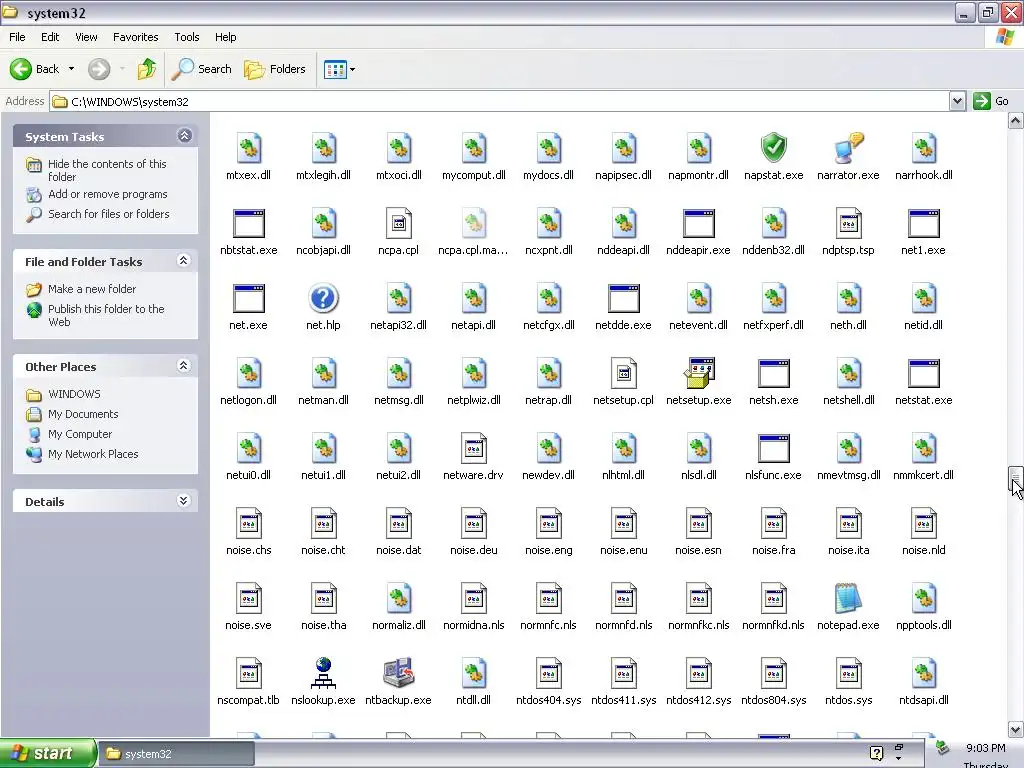Collapse the Other Places panel

[x=184, y=366]
